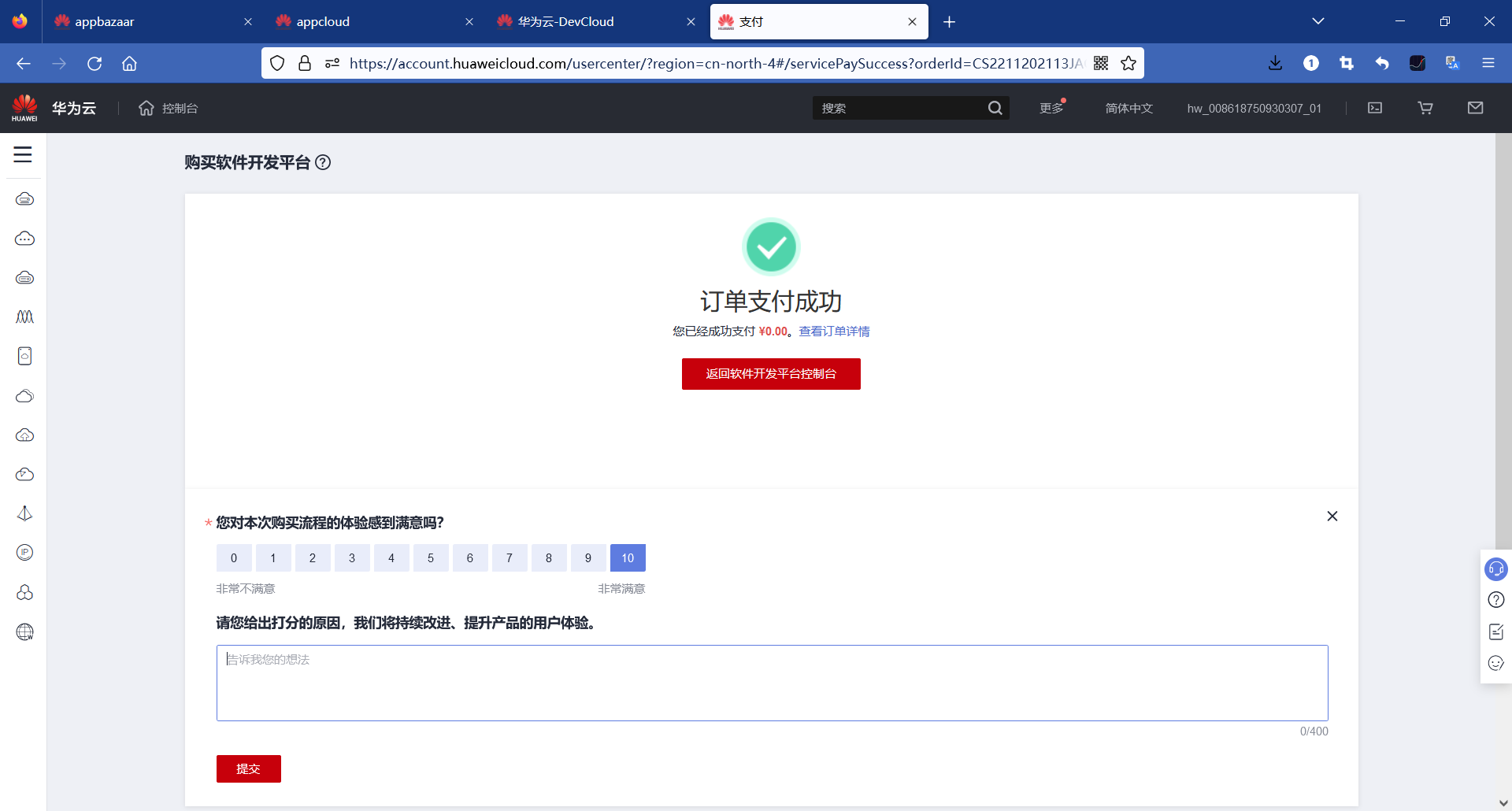Select satisfaction score 6
Image resolution: width=1512 pixels, height=811 pixels.
pos(470,557)
